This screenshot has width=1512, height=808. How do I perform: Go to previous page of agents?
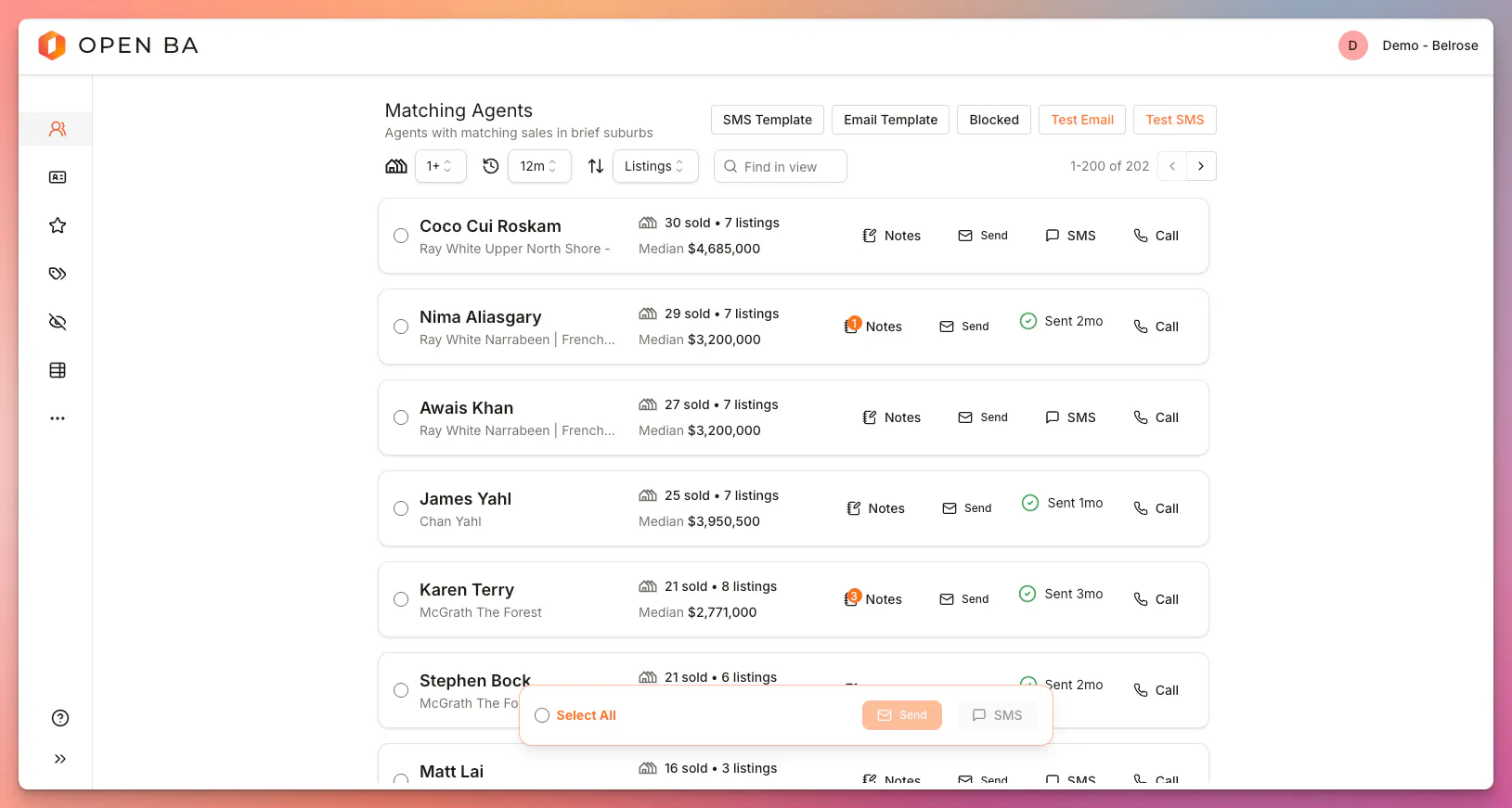1172,166
